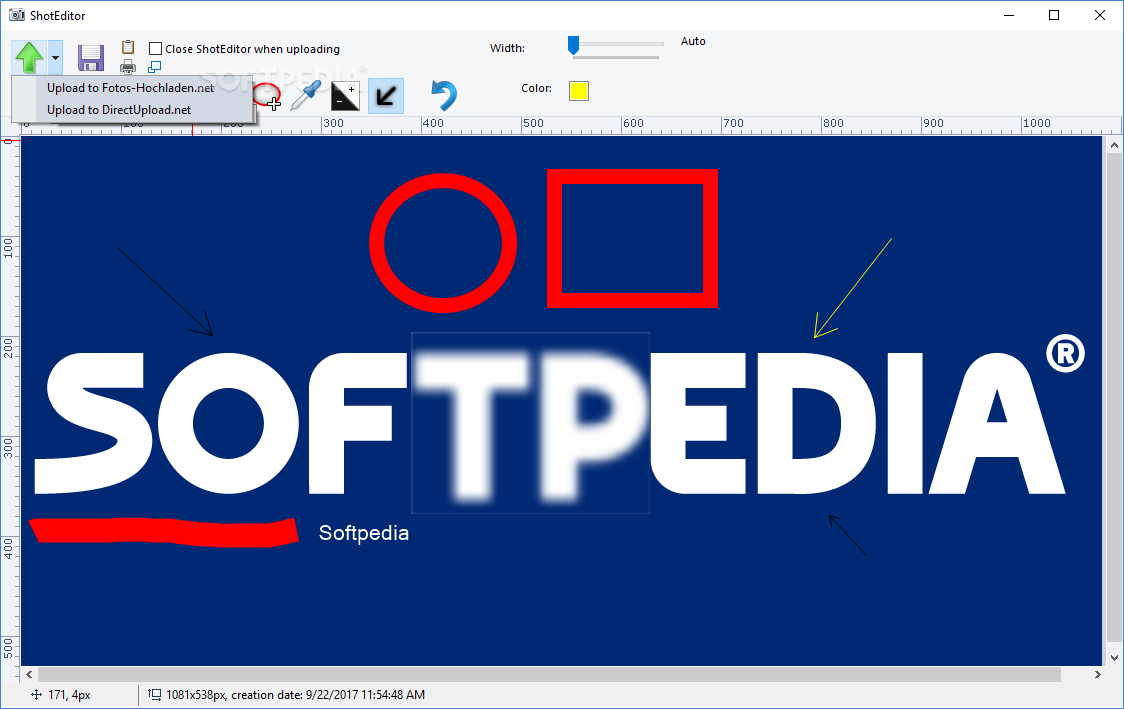
Task: Minimize the ShotEditor window
Action: (x=1009, y=15)
